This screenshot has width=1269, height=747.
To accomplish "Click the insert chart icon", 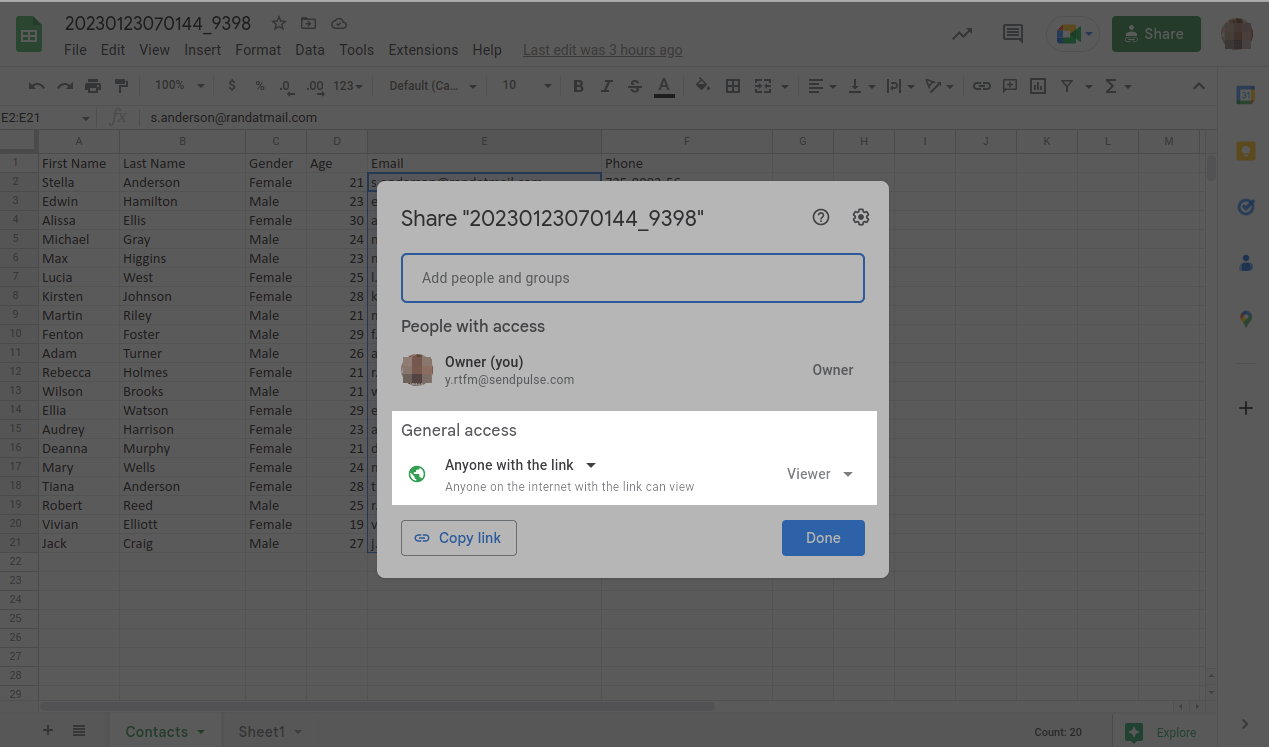I will (x=1038, y=86).
